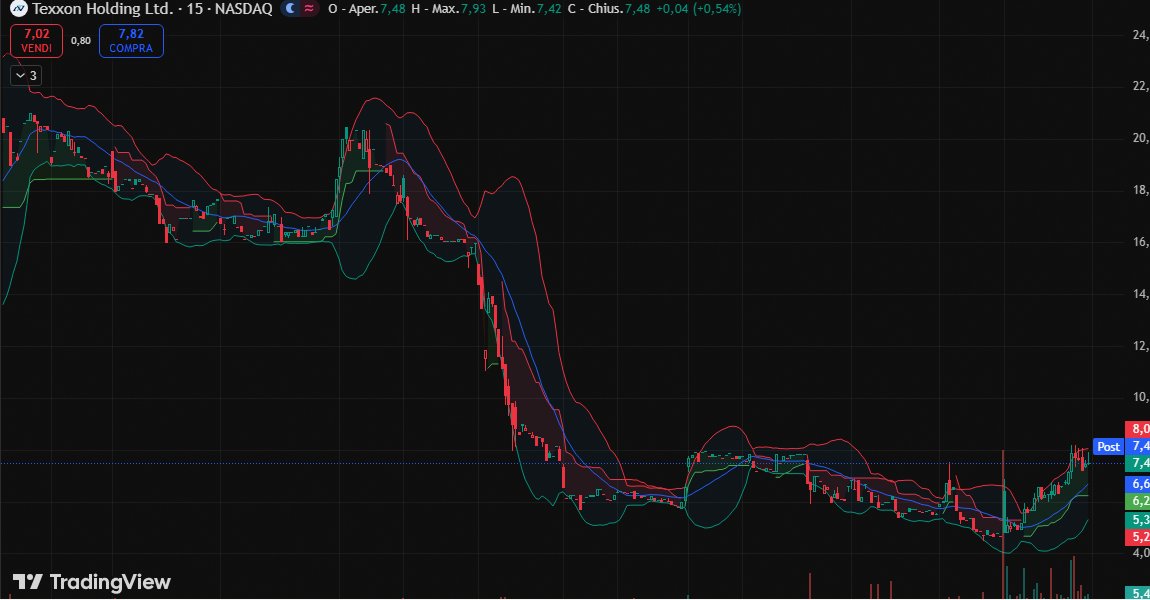Click the +0,04 (+0,54%) change value
This screenshot has height=600, width=1150.
(698, 9)
